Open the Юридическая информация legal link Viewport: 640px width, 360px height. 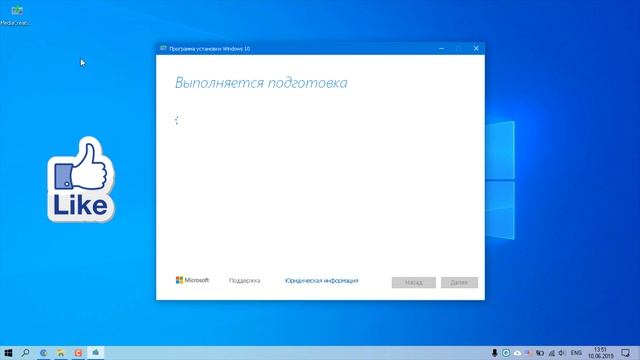(322, 280)
